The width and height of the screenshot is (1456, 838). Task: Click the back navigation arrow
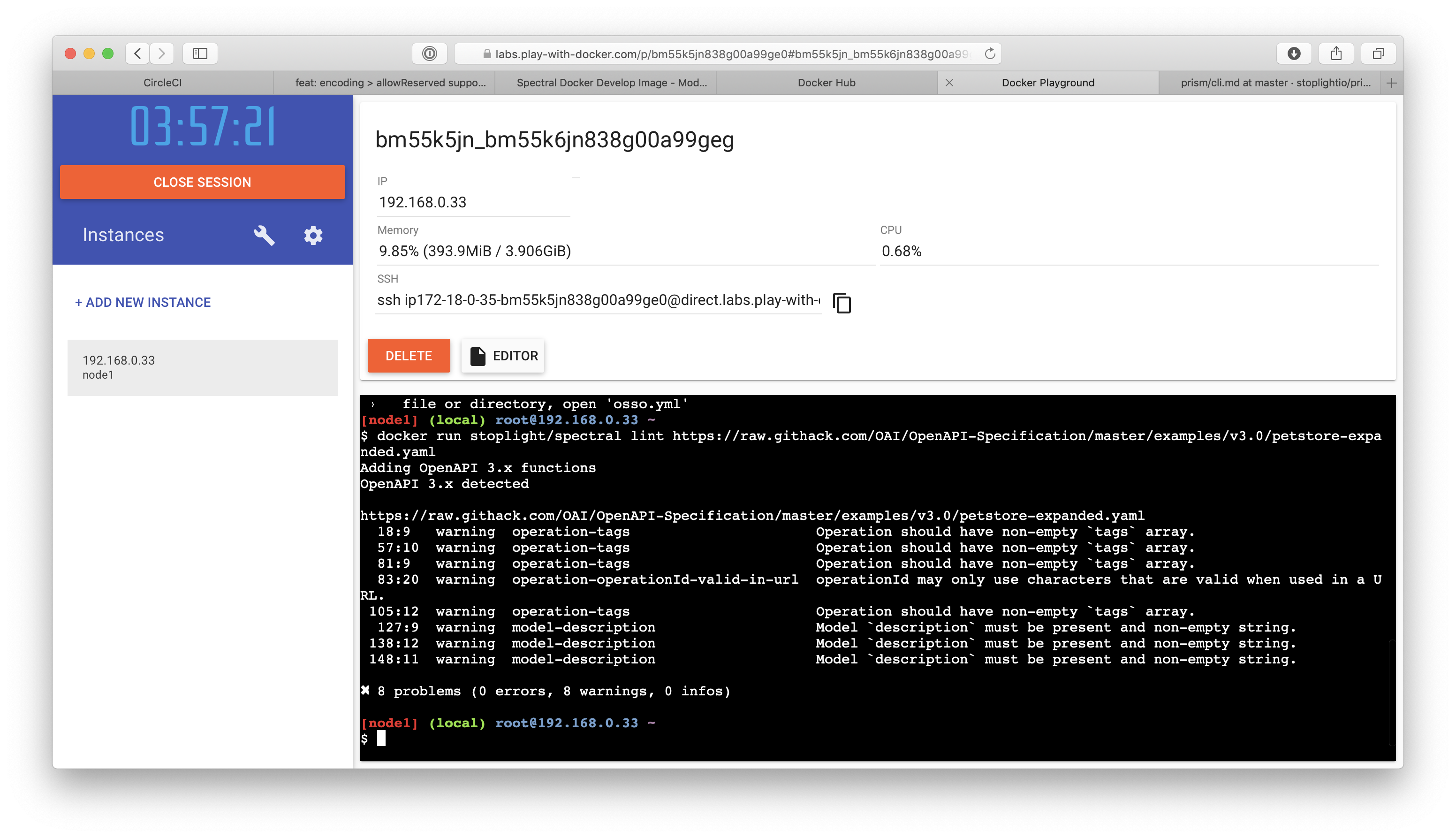137,53
